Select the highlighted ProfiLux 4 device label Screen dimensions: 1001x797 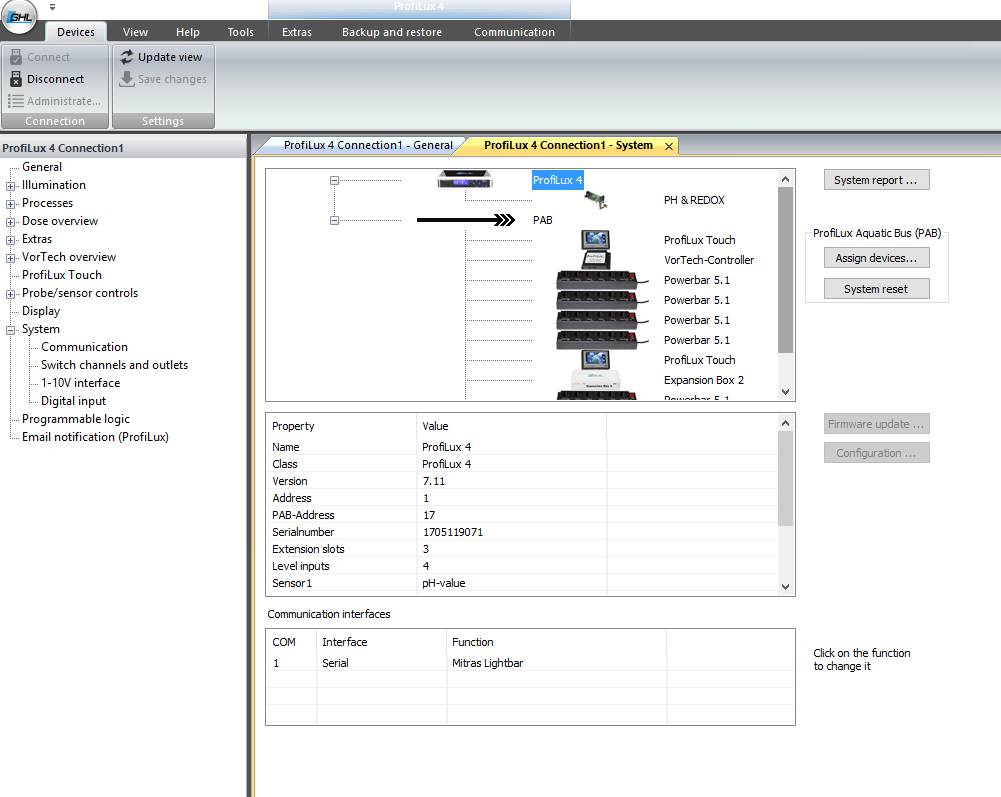tap(557, 180)
